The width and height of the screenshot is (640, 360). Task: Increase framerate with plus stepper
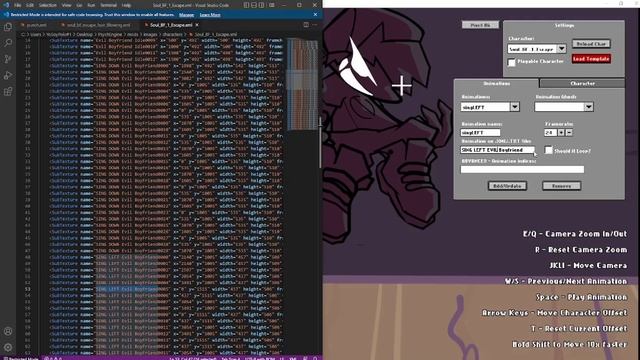(x=561, y=133)
